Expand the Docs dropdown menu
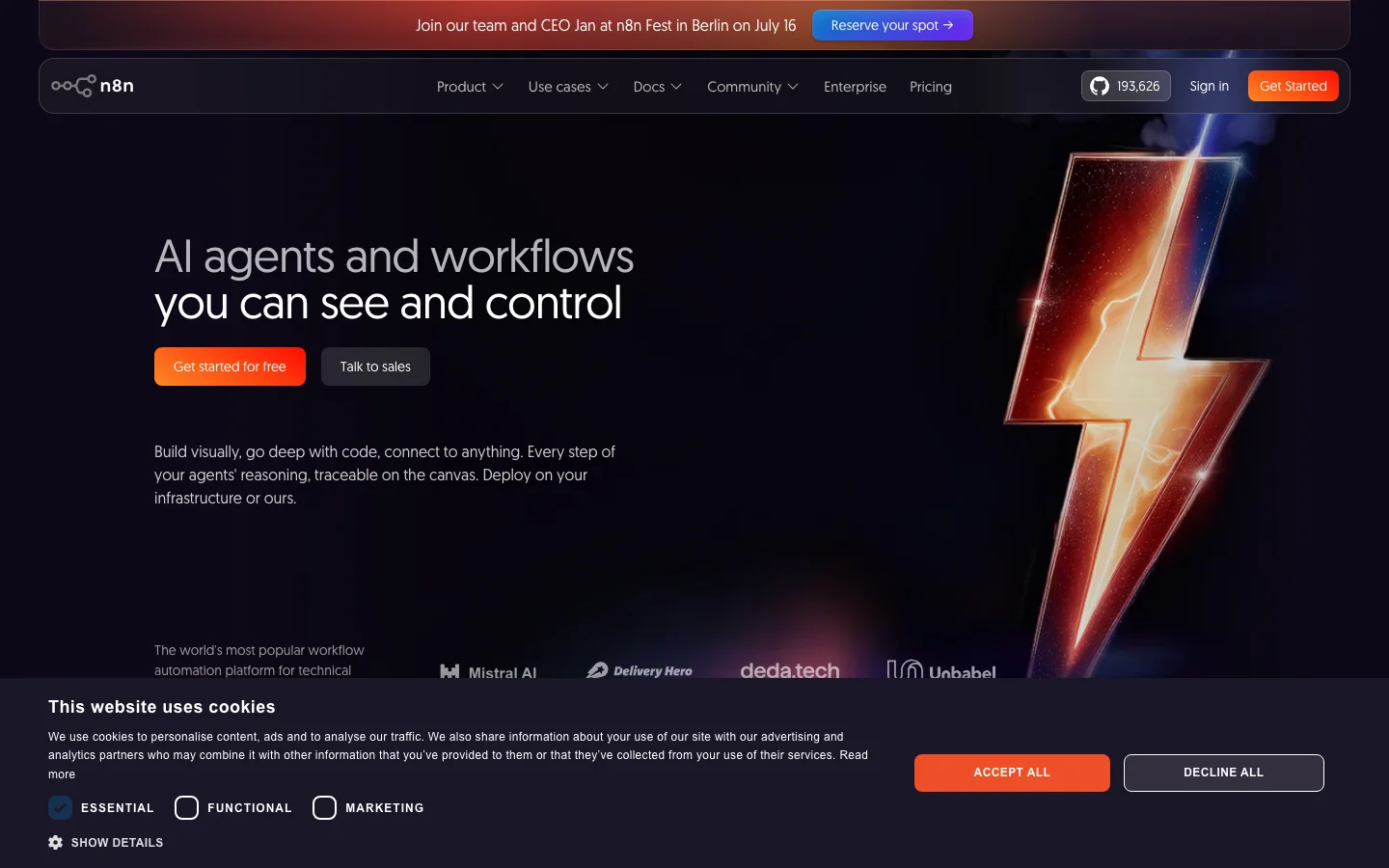The image size is (1389, 868). pos(658,87)
